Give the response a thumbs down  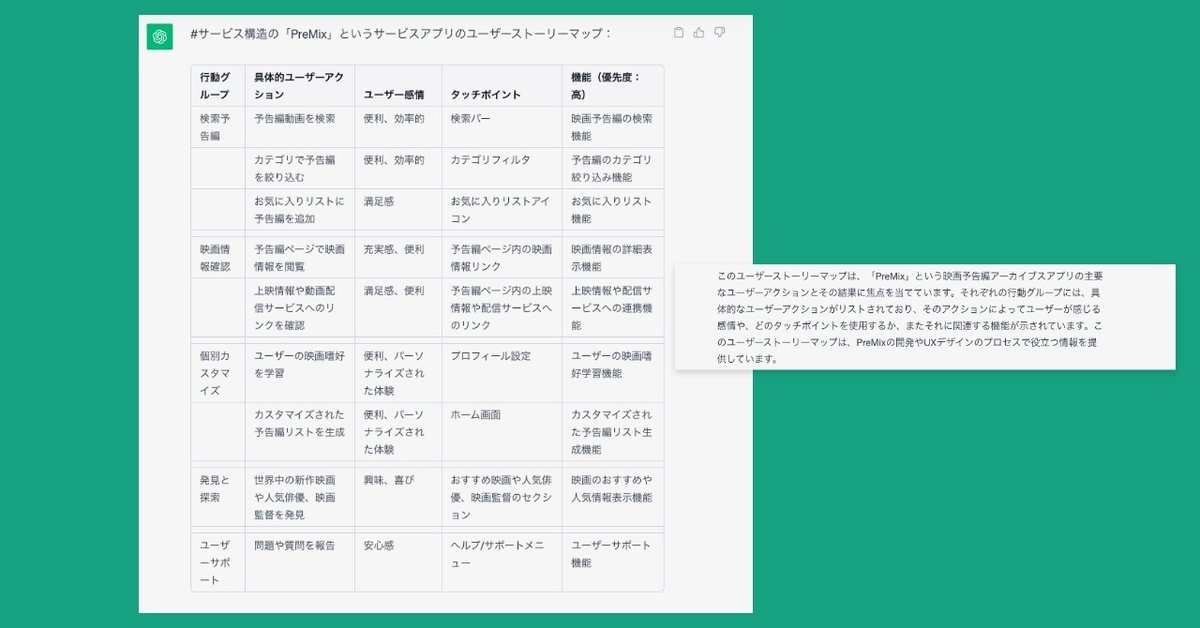719,33
